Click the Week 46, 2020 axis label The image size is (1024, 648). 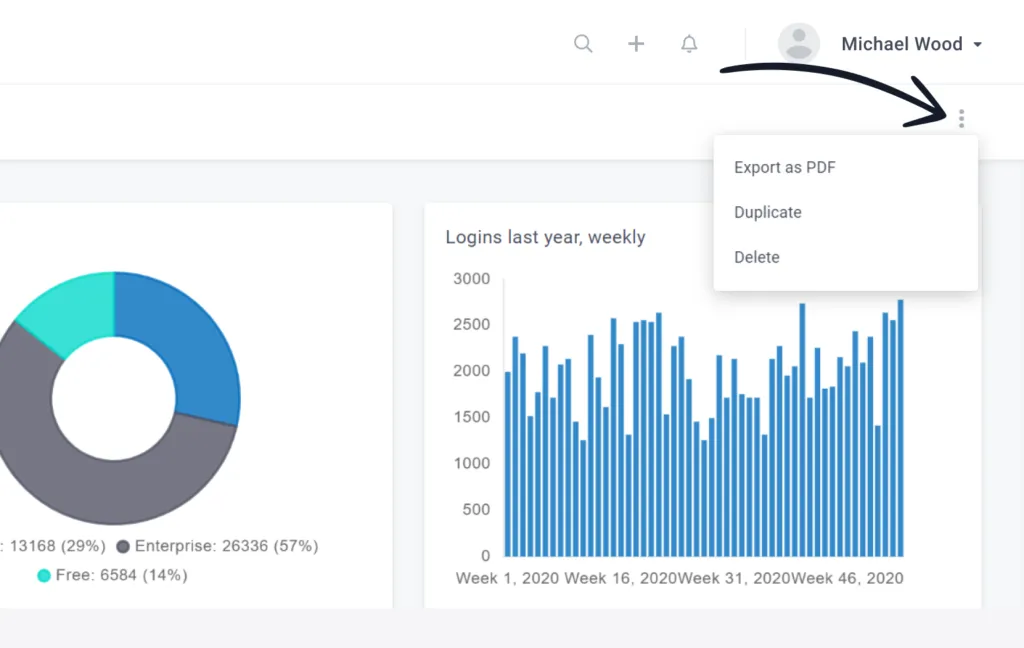(x=847, y=578)
